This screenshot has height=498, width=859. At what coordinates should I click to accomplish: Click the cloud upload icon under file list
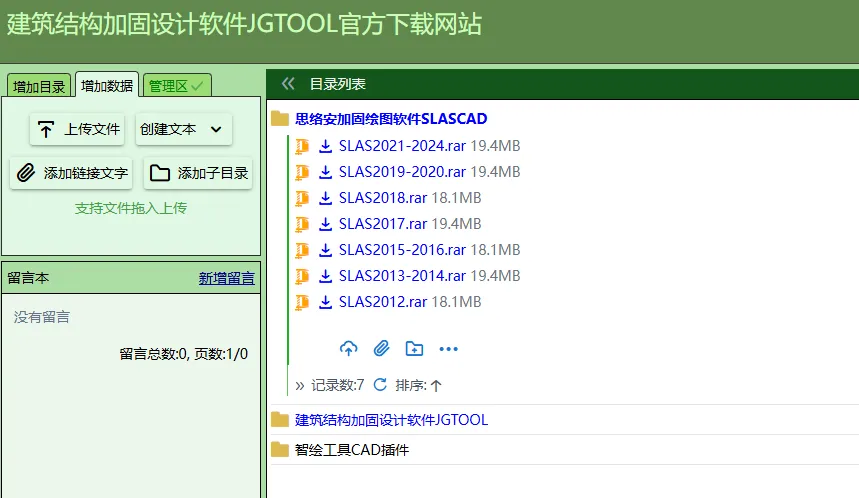[x=348, y=348]
